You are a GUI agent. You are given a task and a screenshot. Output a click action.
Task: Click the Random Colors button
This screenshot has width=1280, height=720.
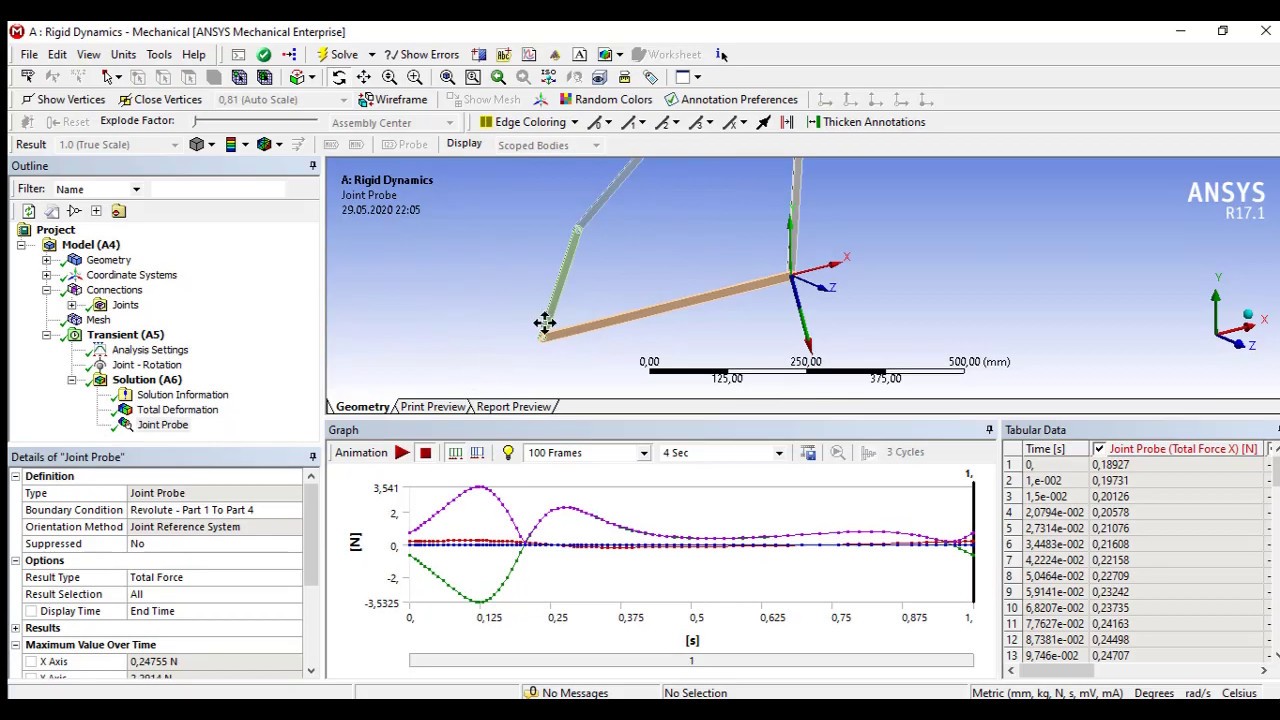click(x=605, y=99)
